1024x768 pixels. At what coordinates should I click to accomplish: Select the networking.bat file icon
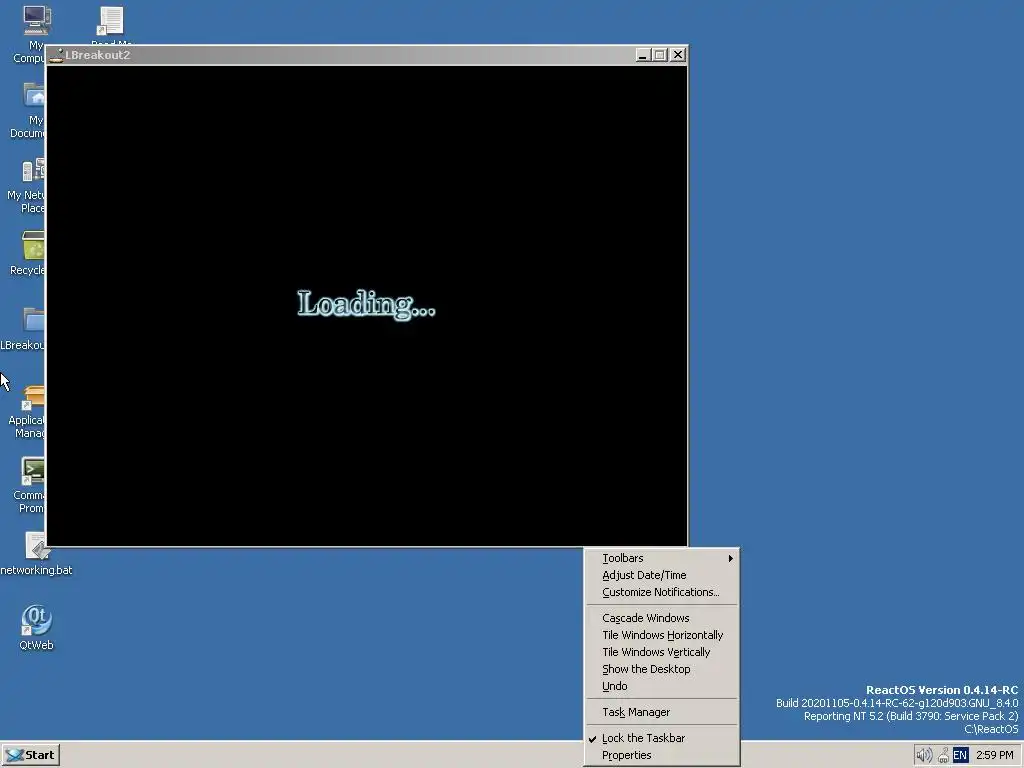37,546
